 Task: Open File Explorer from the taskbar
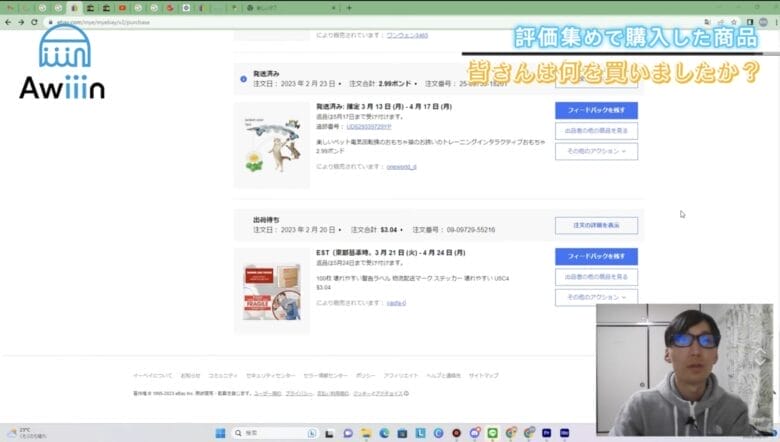click(x=366, y=433)
